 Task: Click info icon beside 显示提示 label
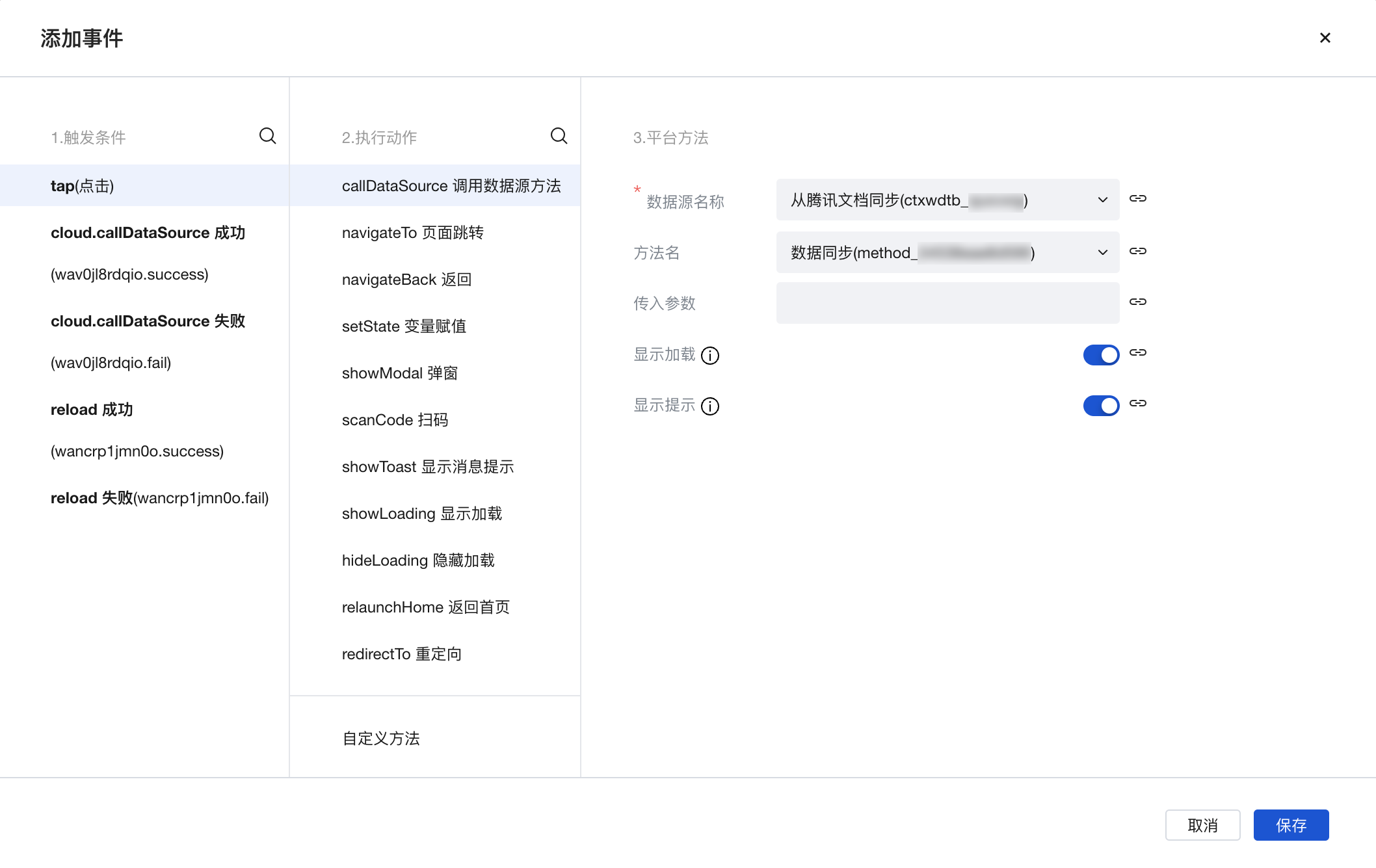click(710, 406)
